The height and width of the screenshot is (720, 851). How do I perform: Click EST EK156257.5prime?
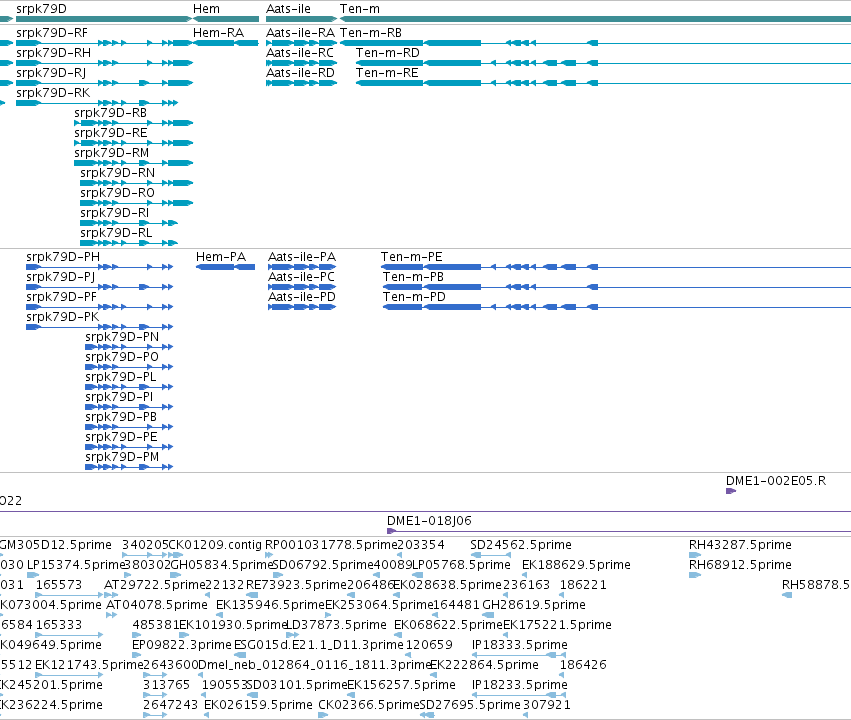(x=401, y=685)
